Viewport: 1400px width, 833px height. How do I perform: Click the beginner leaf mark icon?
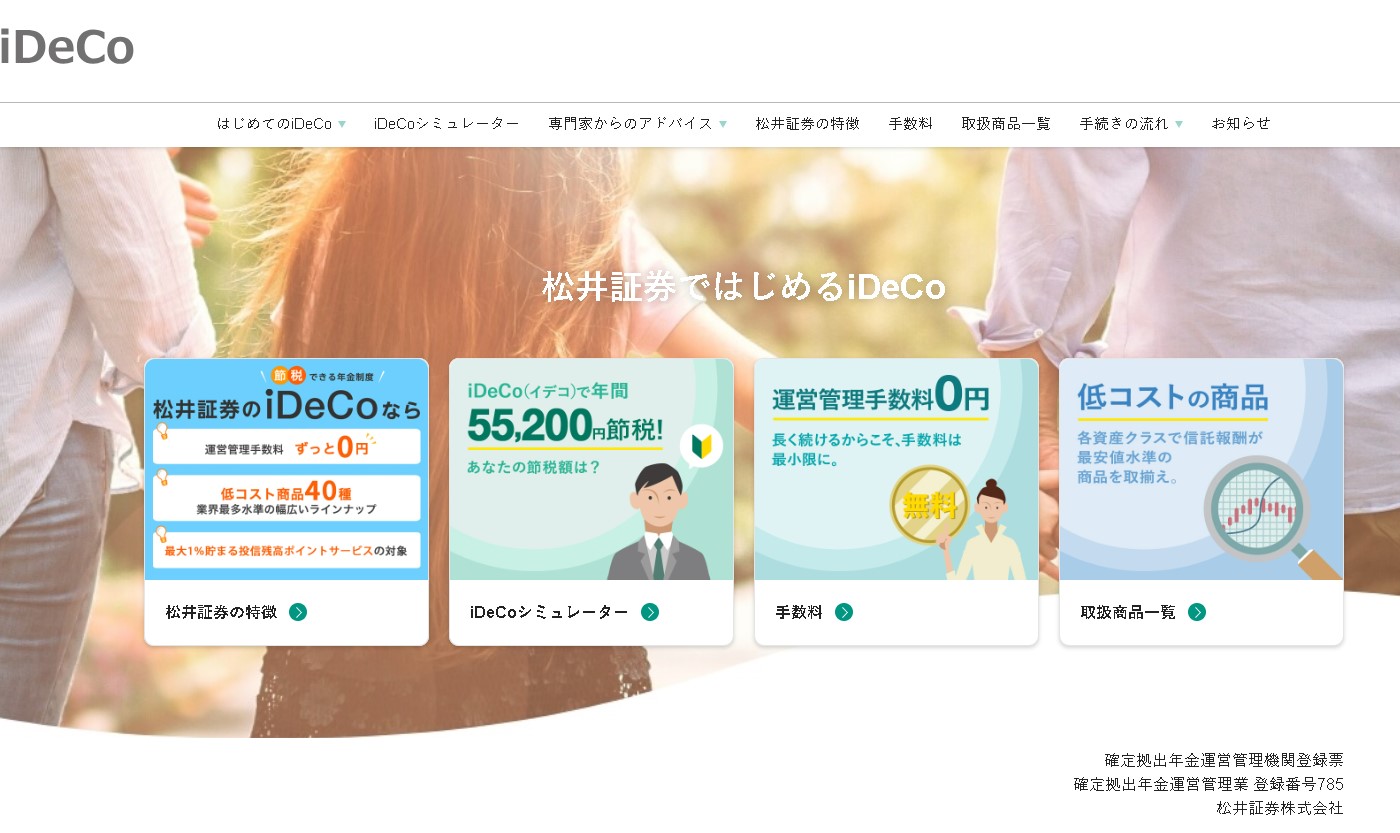pos(701,446)
